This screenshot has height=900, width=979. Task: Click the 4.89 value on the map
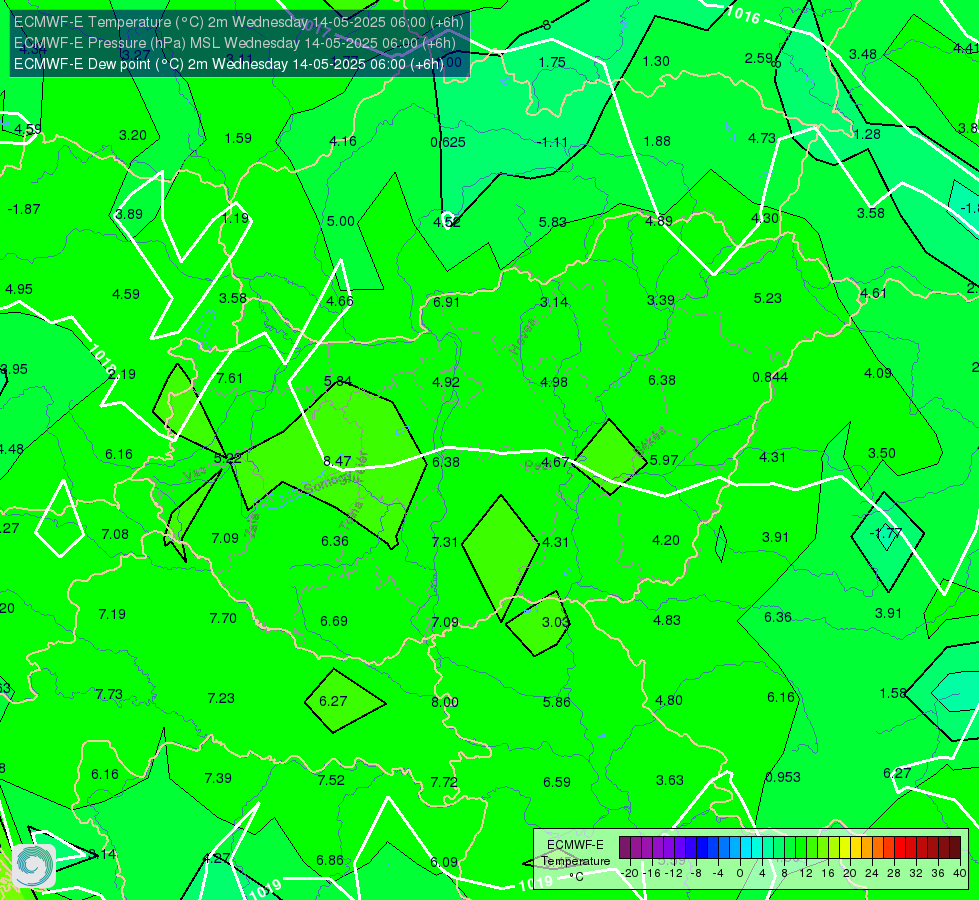coord(659,220)
